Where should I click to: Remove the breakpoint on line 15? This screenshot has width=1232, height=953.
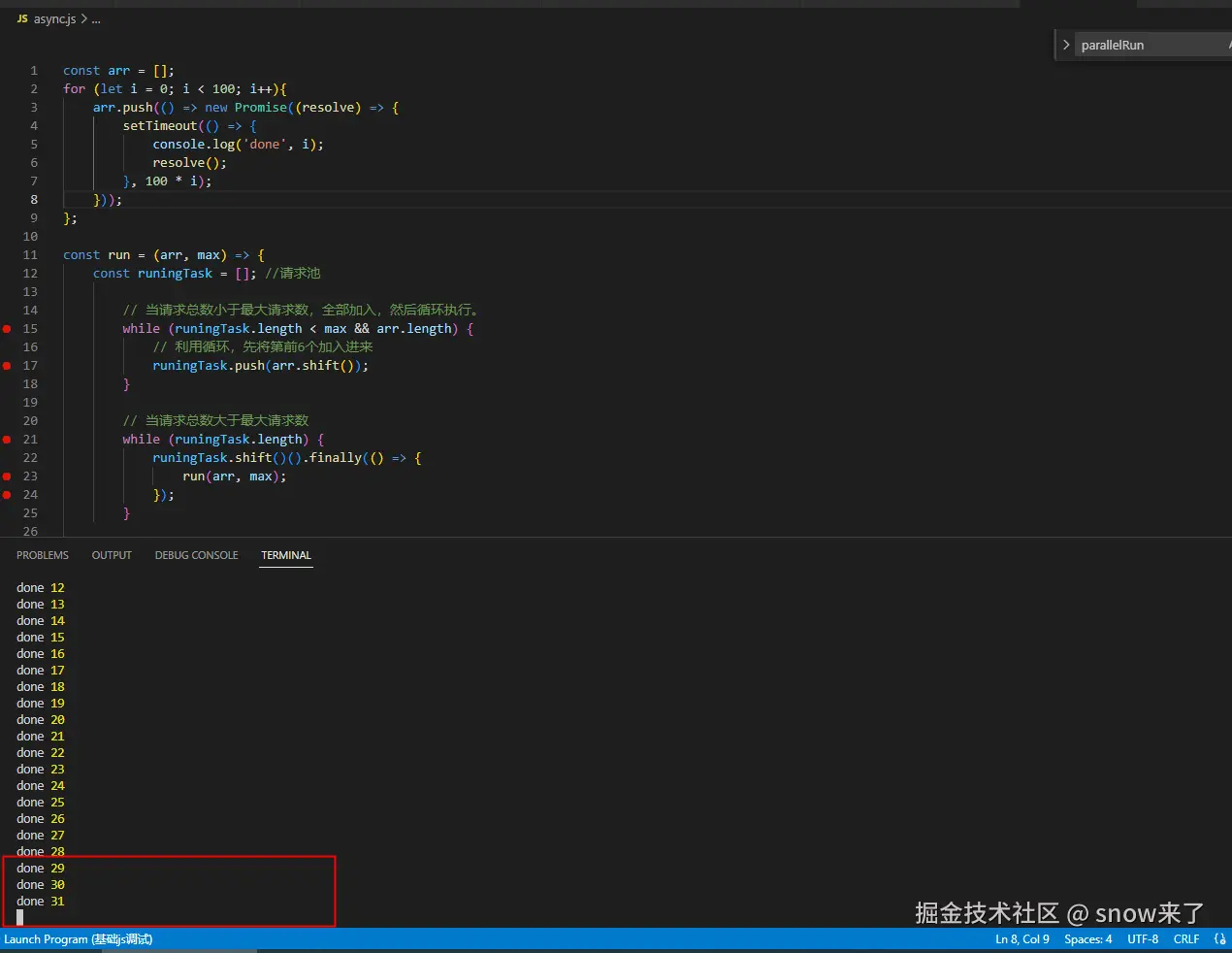click(7, 329)
